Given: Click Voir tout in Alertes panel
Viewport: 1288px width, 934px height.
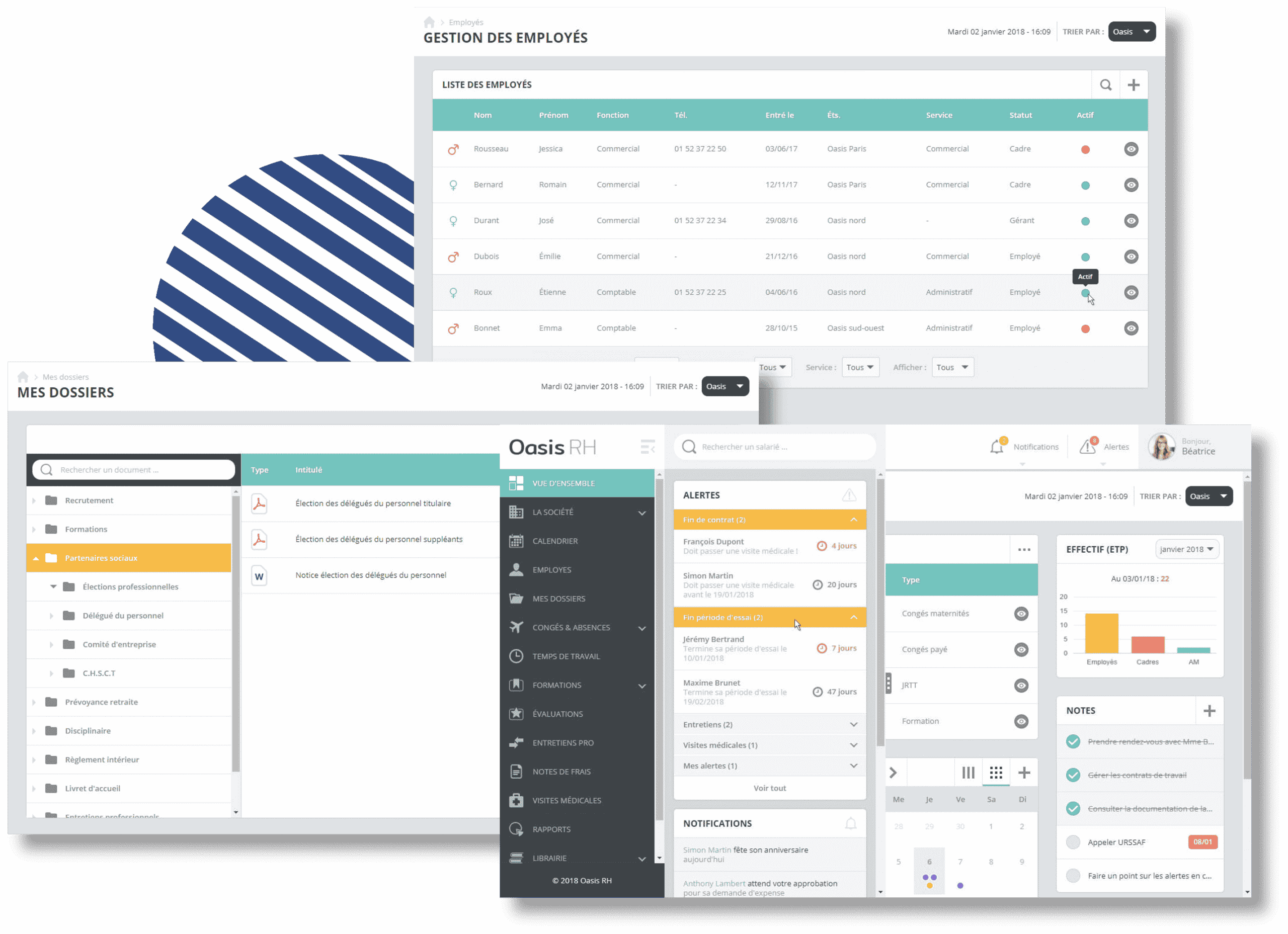Looking at the screenshot, I should pyautogui.click(x=769, y=788).
